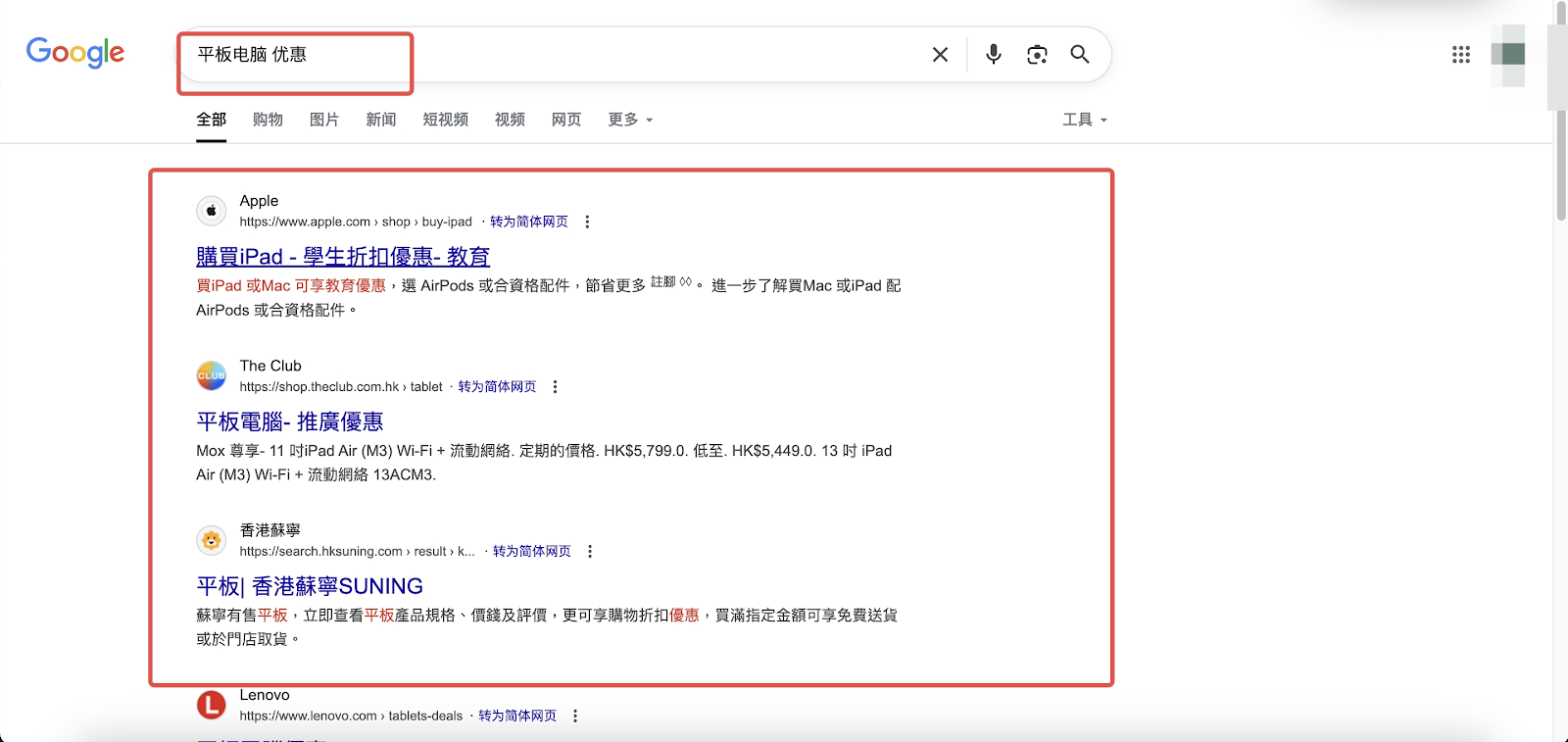This screenshot has height=742, width=1568.
Task: Click the shop.theclub.com.hk URL
Action: pos(341,387)
